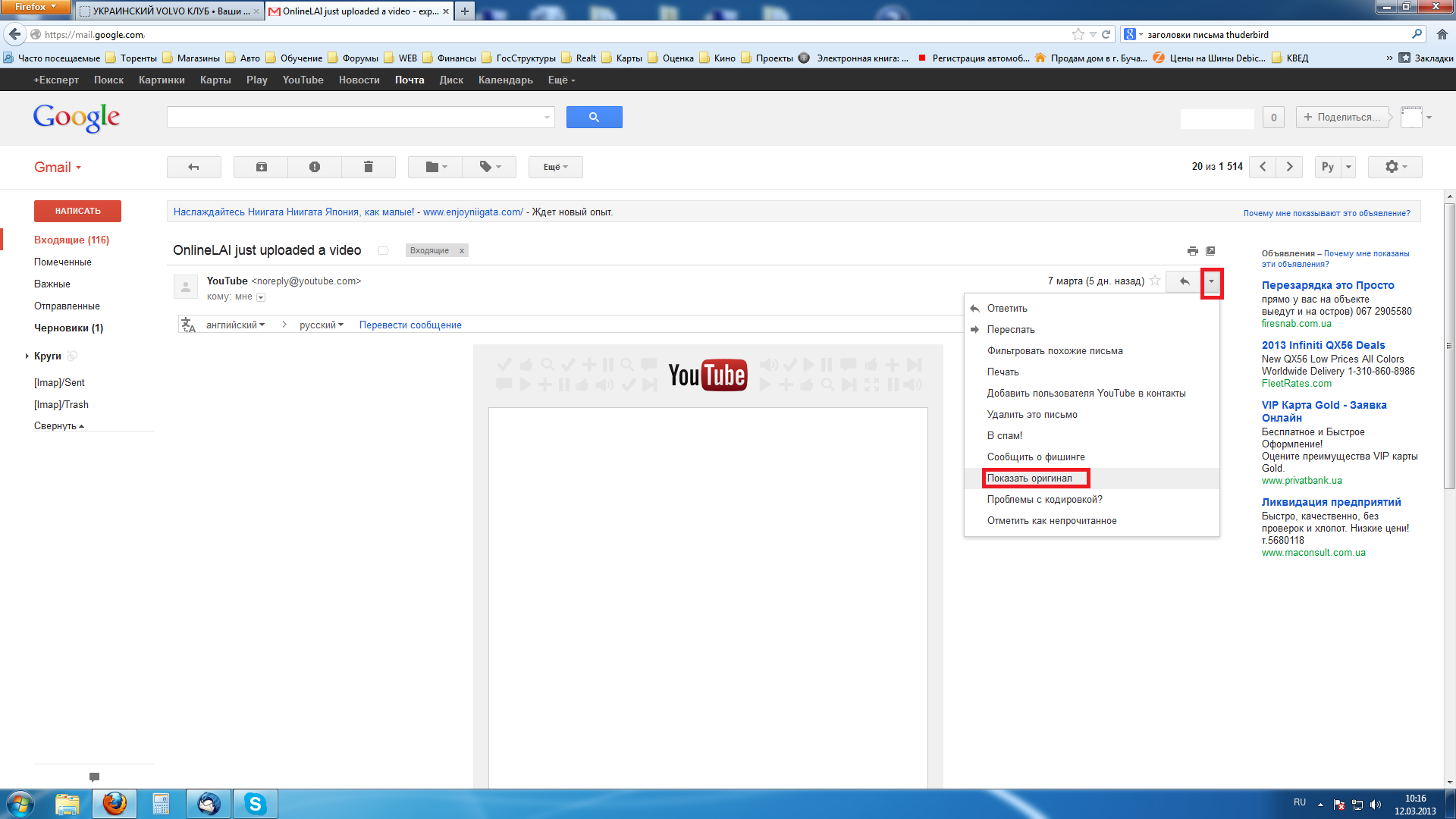Click Перевести сообщение link

tap(409, 325)
